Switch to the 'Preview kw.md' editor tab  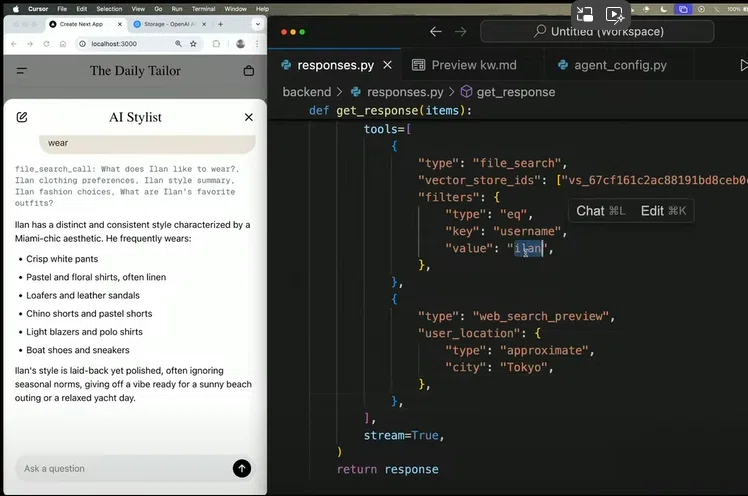464,65
